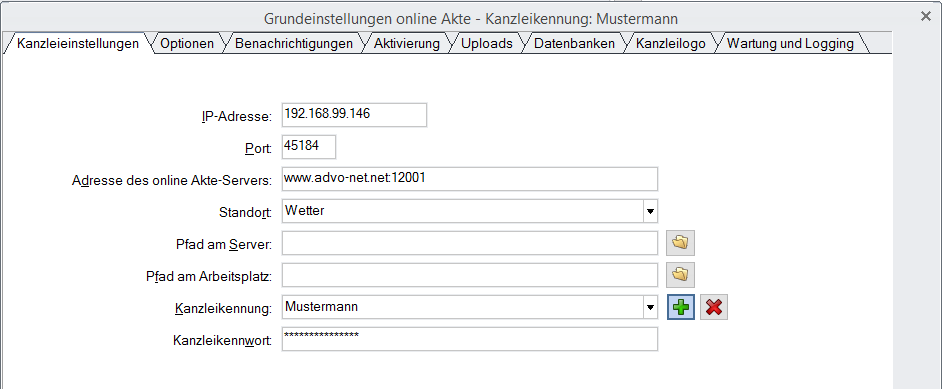This screenshot has height=389, width=942.
Task: Delete Kanzleikennung with the red X icon
Action: 714,307
